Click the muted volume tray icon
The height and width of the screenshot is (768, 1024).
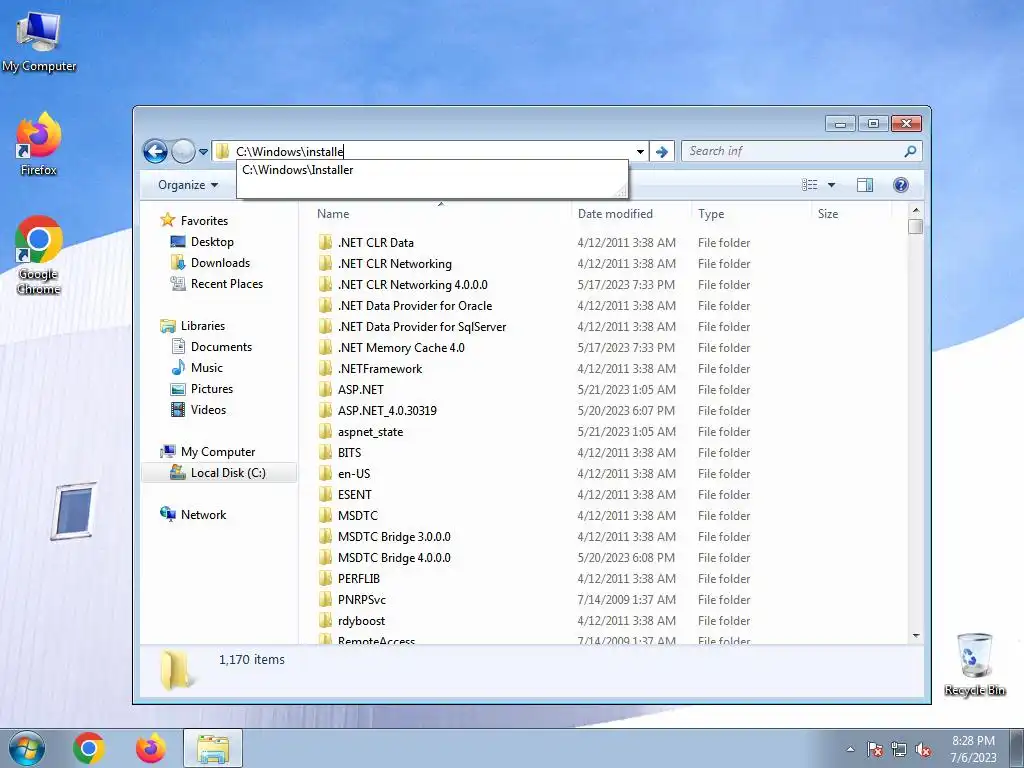(923, 749)
